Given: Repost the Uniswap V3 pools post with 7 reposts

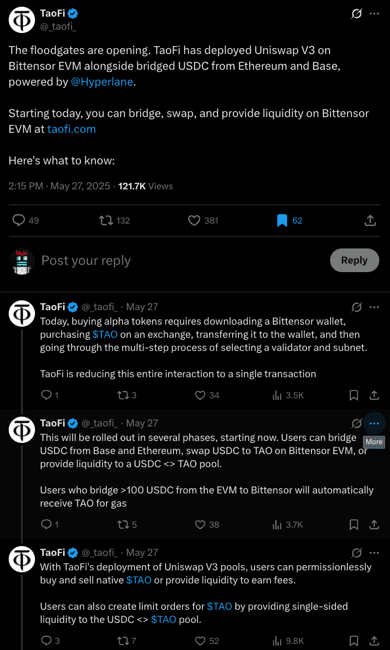Looking at the screenshot, I should point(123,641).
